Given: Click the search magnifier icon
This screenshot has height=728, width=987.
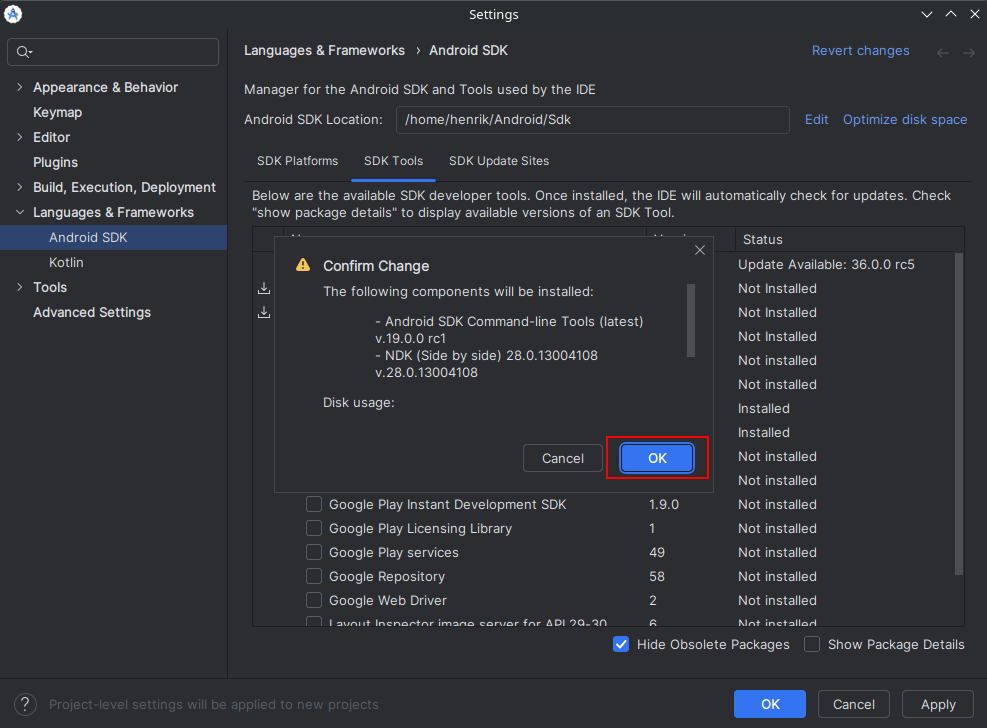Looking at the screenshot, I should click(x=23, y=52).
